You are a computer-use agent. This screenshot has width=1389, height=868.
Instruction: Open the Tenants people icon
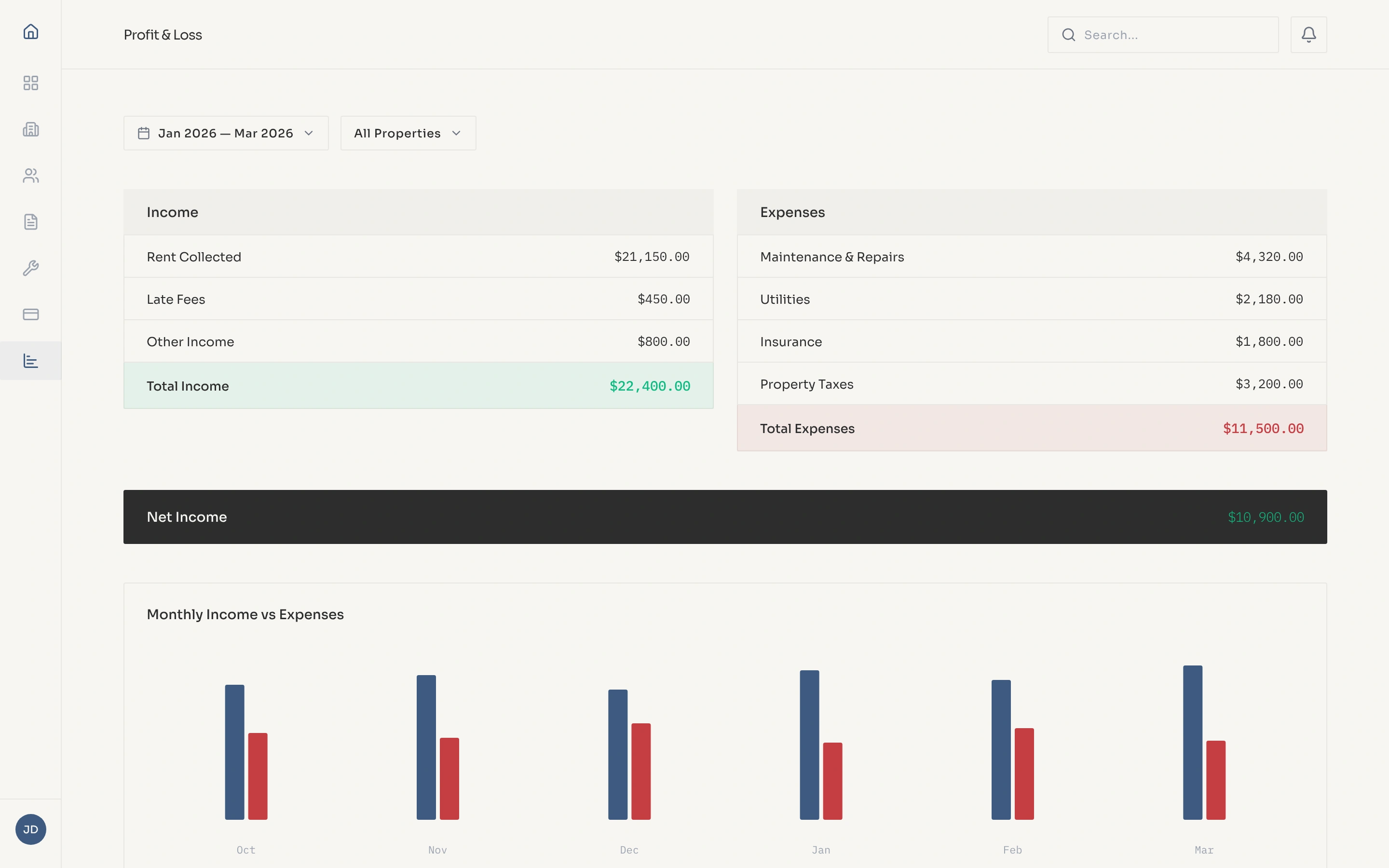pyautogui.click(x=30, y=176)
